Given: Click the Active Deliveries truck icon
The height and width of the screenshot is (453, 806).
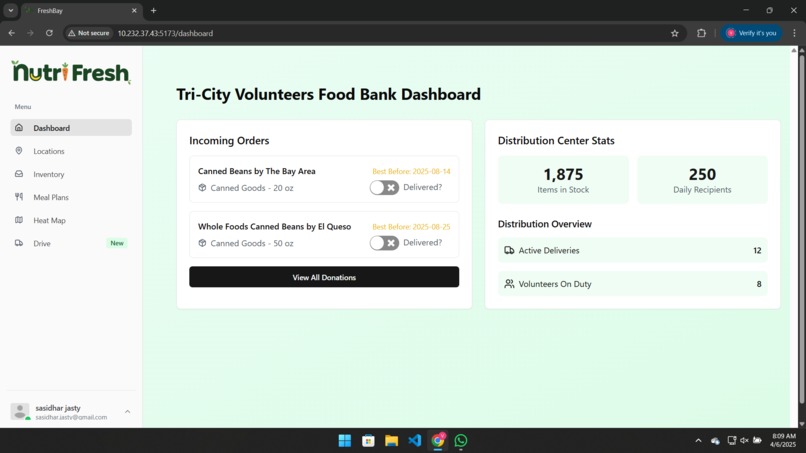Looking at the screenshot, I should click(509, 250).
